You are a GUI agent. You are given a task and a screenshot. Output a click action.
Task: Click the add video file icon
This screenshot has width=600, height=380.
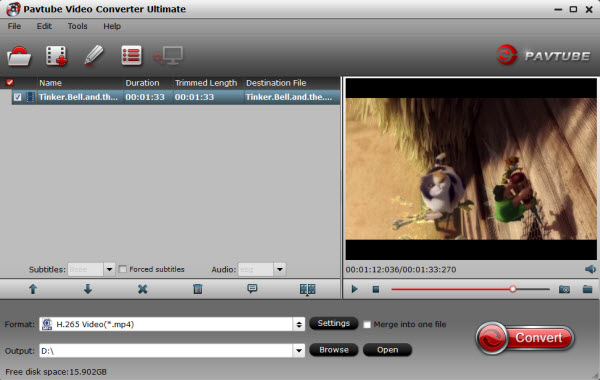[56, 56]
